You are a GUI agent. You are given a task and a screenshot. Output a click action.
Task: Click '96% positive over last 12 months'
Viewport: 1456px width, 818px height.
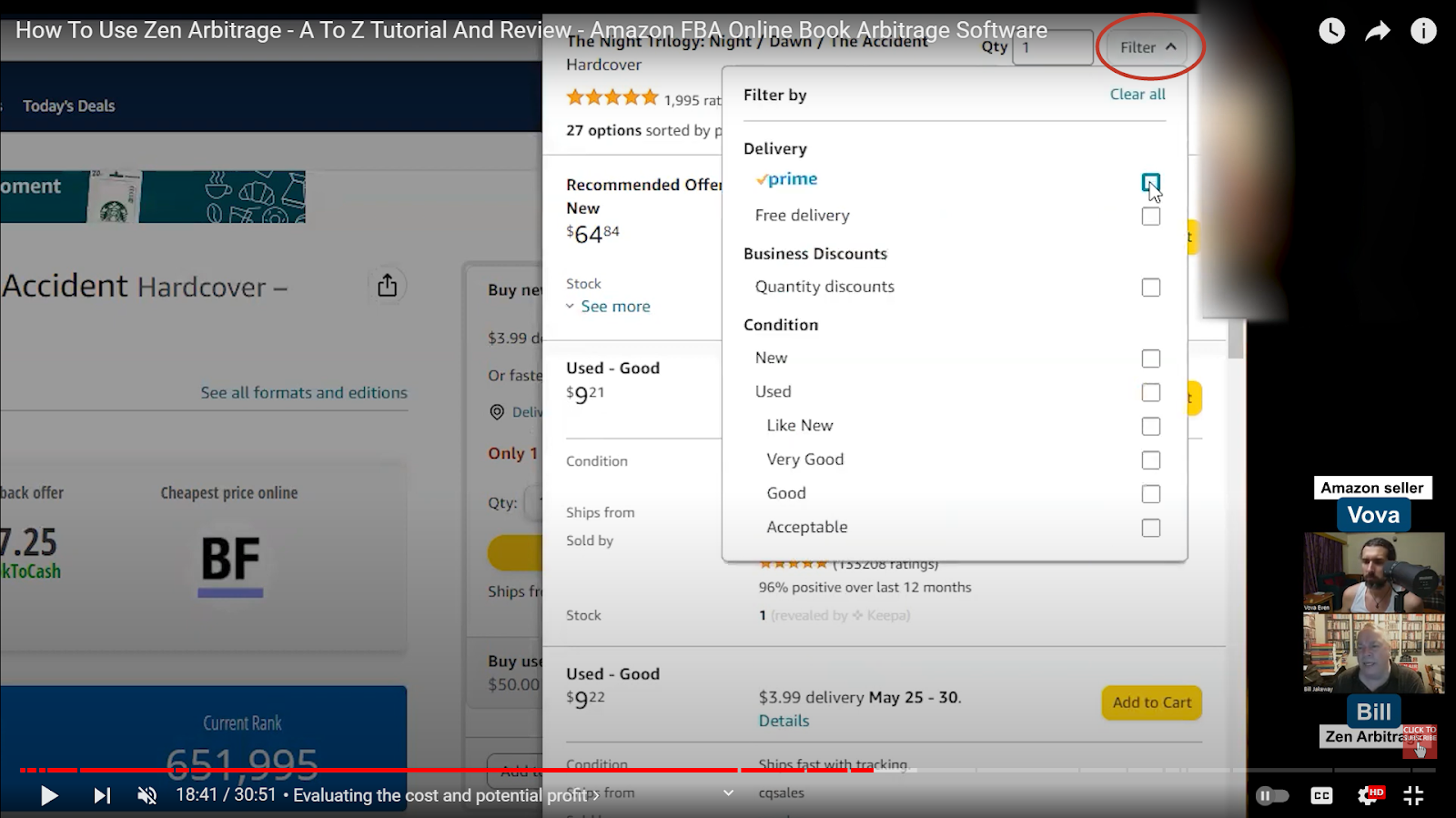[864, 588]
